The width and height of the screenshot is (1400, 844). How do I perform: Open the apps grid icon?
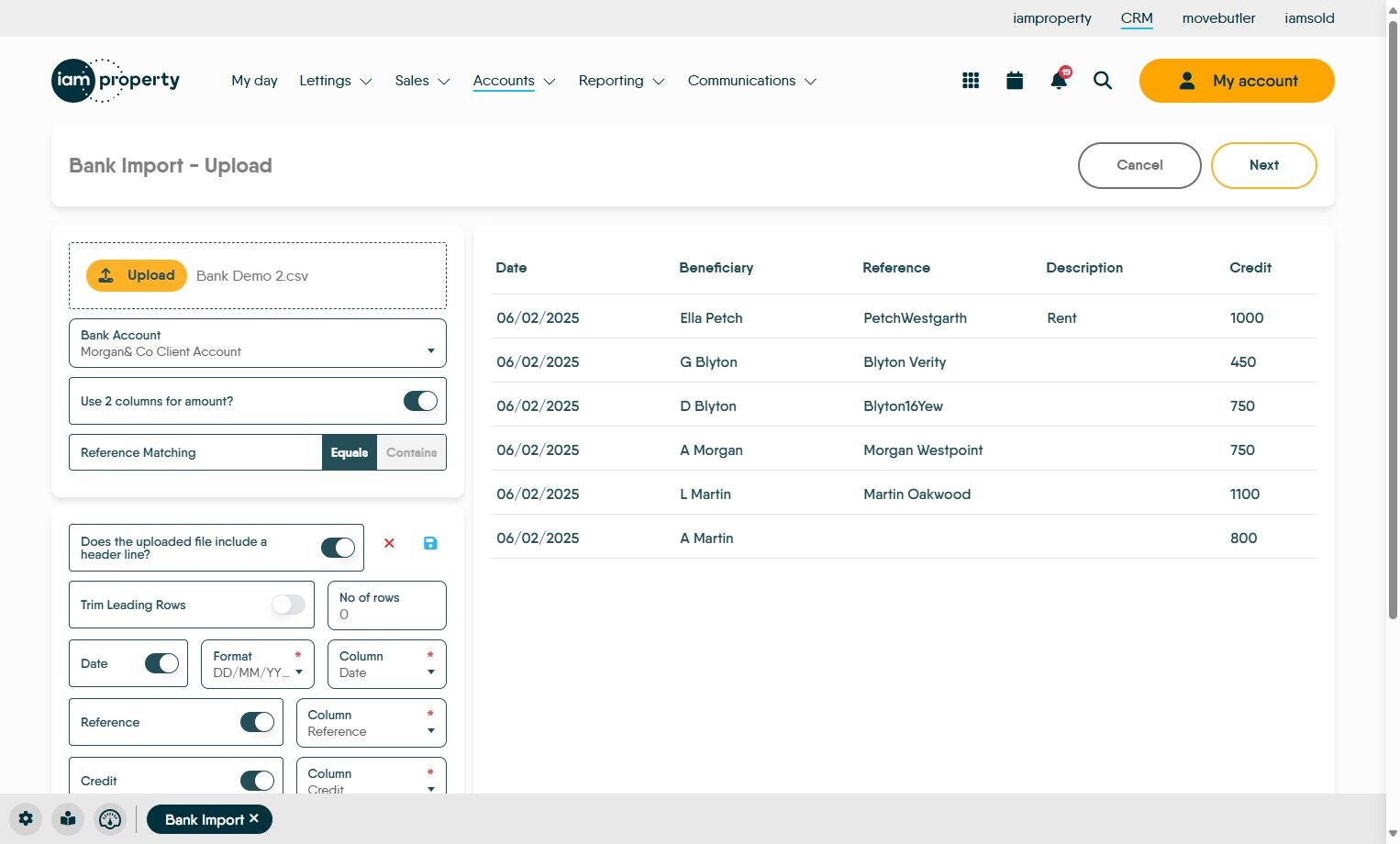971,81
